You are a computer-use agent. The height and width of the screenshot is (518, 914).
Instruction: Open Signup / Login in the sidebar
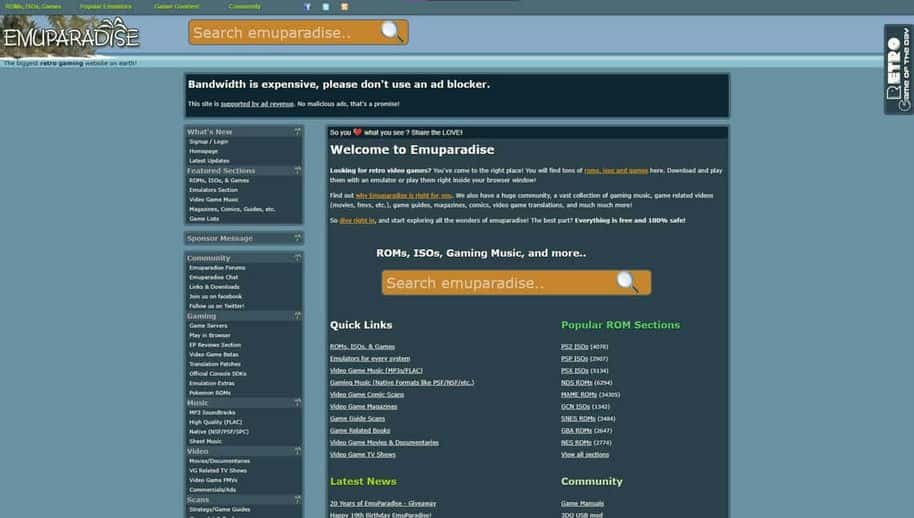(x=209, y=142)
